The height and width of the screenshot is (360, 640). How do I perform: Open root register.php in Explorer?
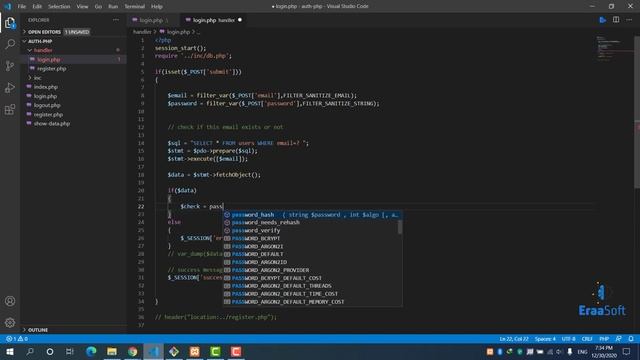tap(48, 115)
